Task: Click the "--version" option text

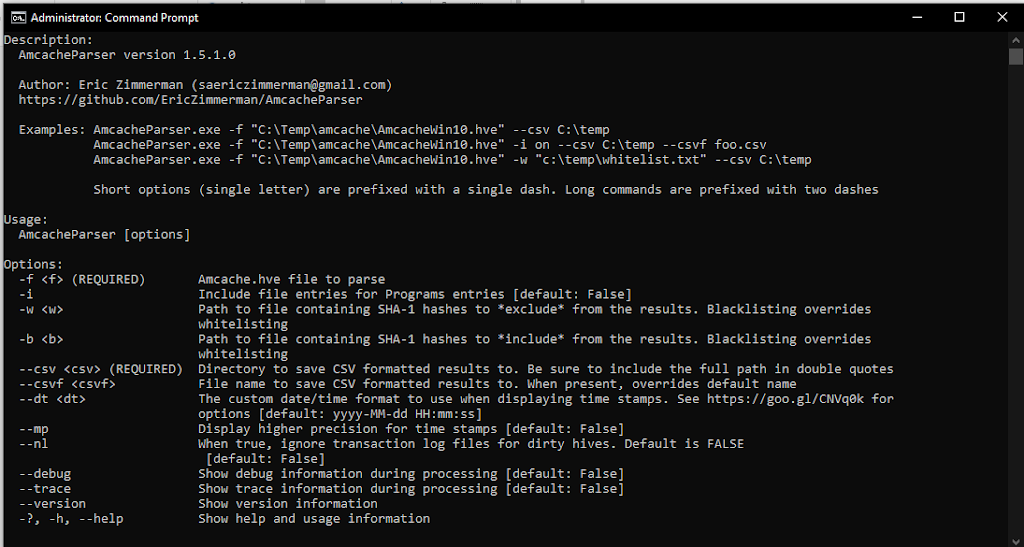Action: [53, 504]
